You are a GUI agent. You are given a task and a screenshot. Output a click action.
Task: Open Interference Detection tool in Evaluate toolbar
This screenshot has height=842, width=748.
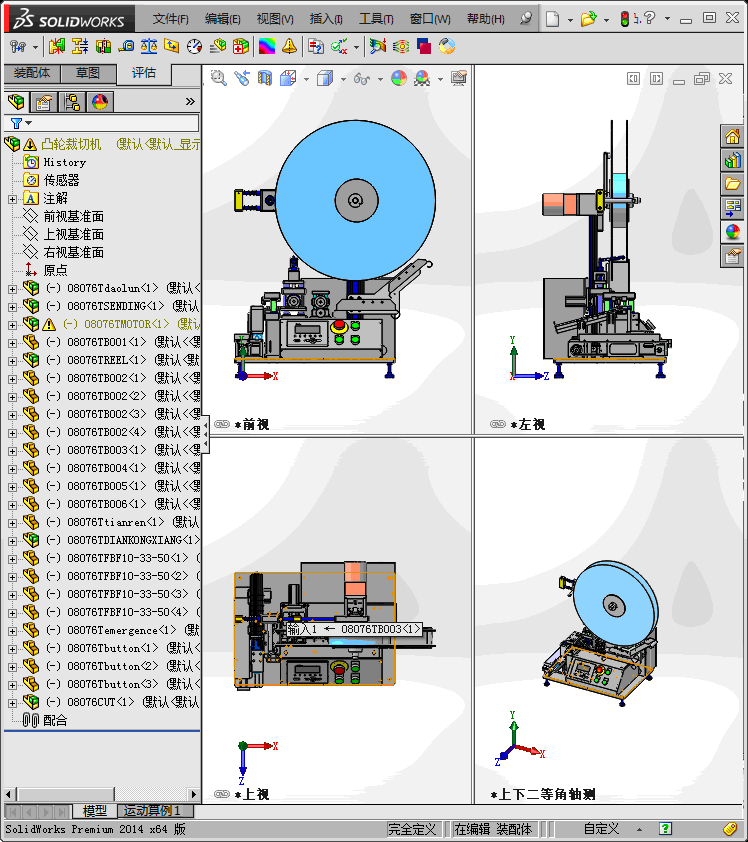(56, 47)
